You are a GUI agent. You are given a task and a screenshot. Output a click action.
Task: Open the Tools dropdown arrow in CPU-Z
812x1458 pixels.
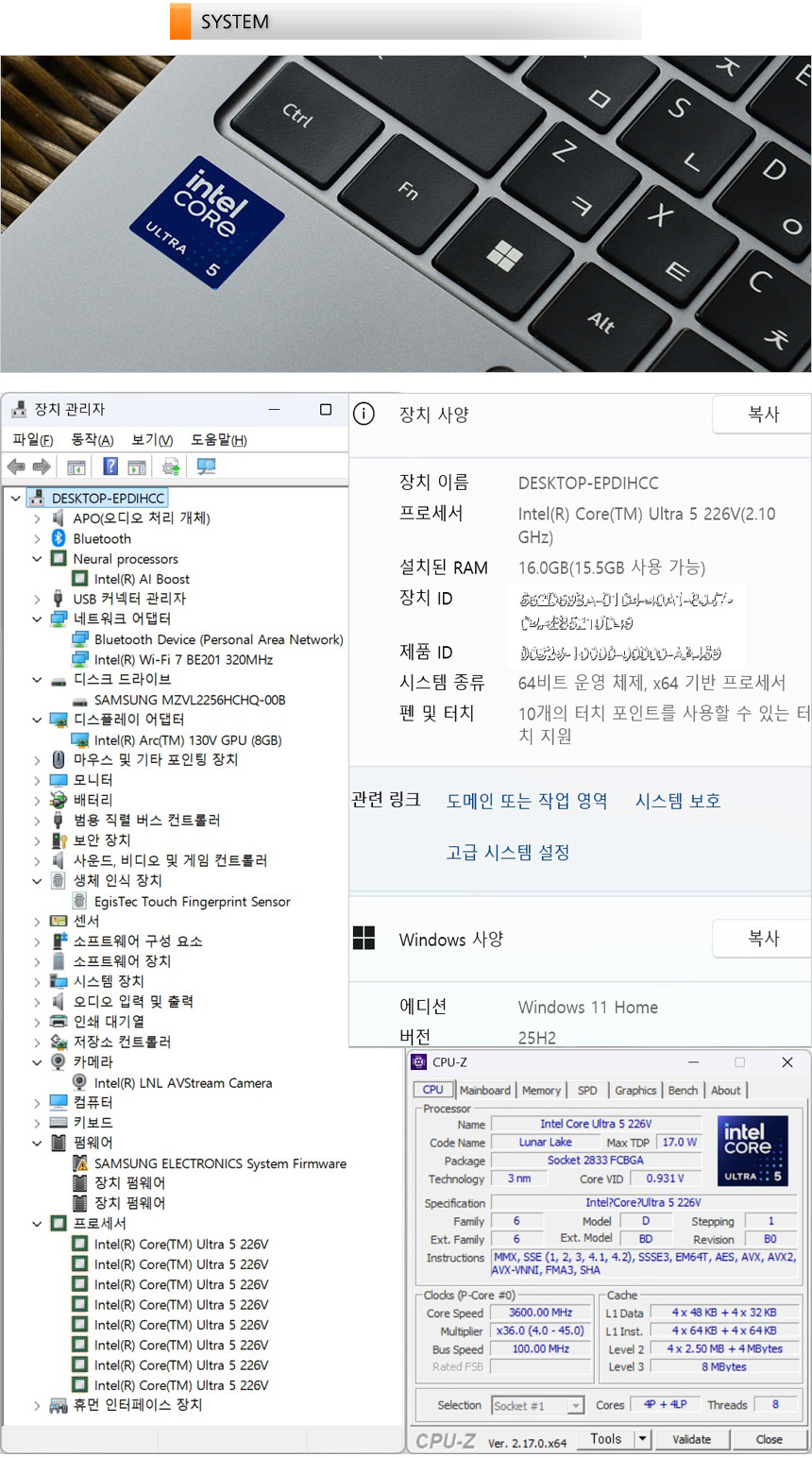pyautogui.click(x=642, y=1439)
